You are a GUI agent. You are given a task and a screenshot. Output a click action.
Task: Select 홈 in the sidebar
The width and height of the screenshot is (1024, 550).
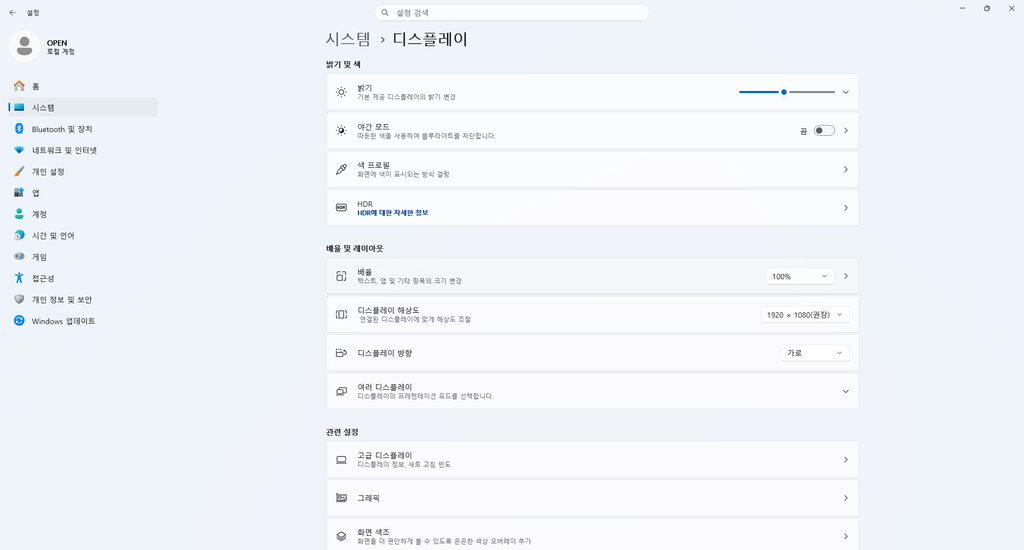coord(83,86)
